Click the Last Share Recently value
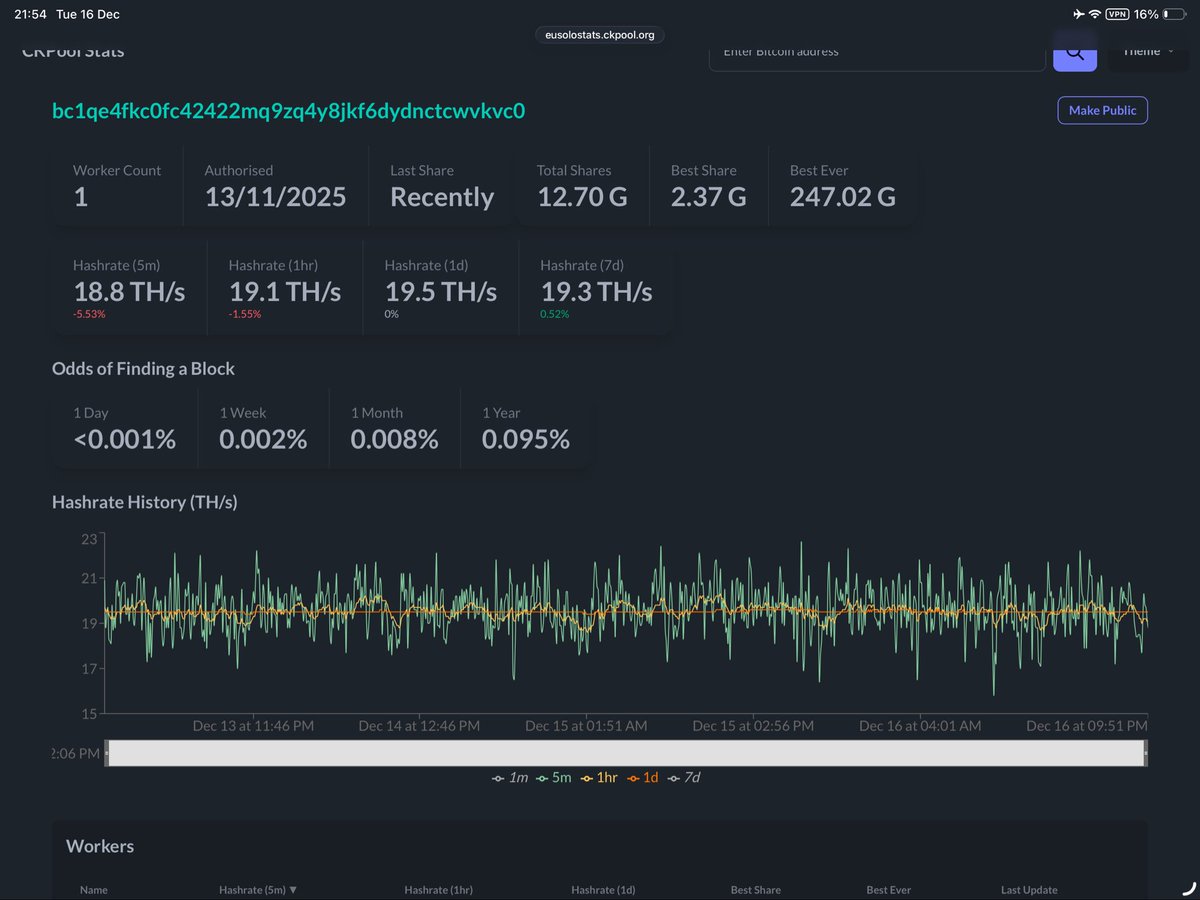Image resolution: width=1200 pixels, height=900 pixels. pos(442,198)
